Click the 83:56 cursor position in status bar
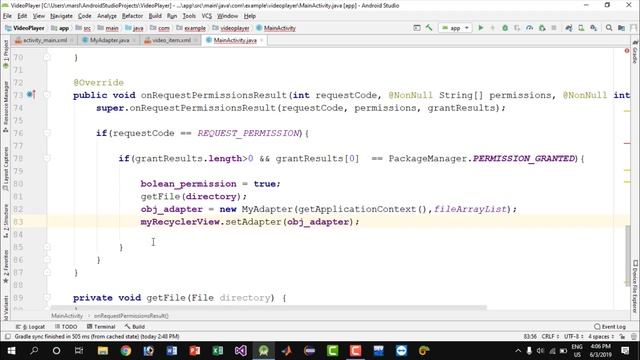The width and height of the screenshot is (640, 360). click(x=530, y=337)
